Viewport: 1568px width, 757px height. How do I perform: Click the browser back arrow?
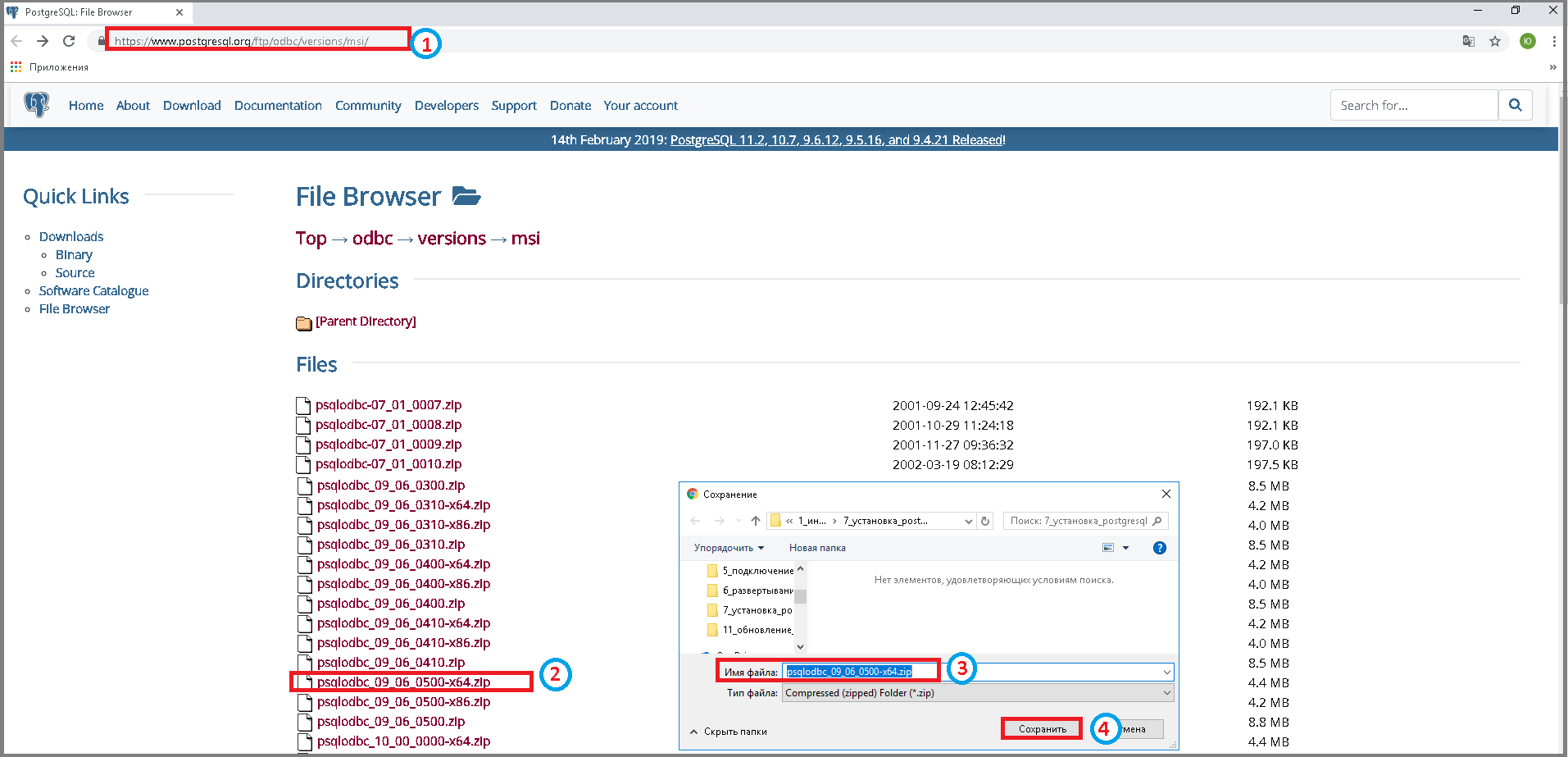(16, 41)
